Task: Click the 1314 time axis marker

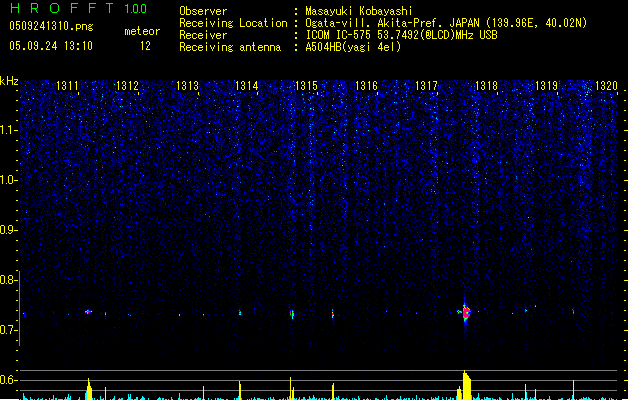Action: pos(246,86)
